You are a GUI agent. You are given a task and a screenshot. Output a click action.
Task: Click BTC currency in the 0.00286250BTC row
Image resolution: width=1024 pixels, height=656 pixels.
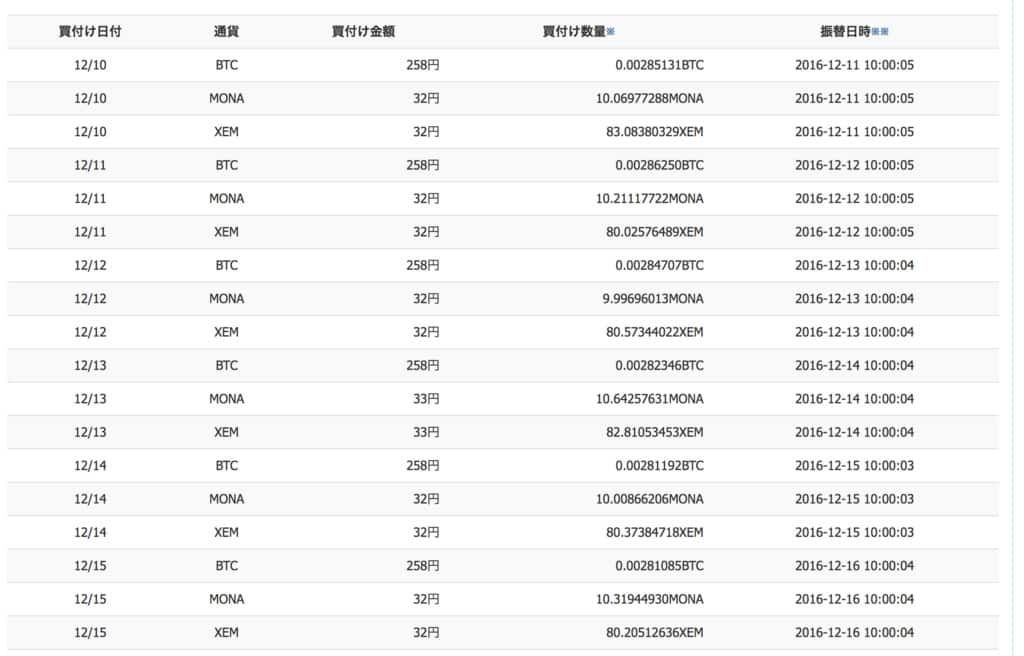(x=227, y=165)
